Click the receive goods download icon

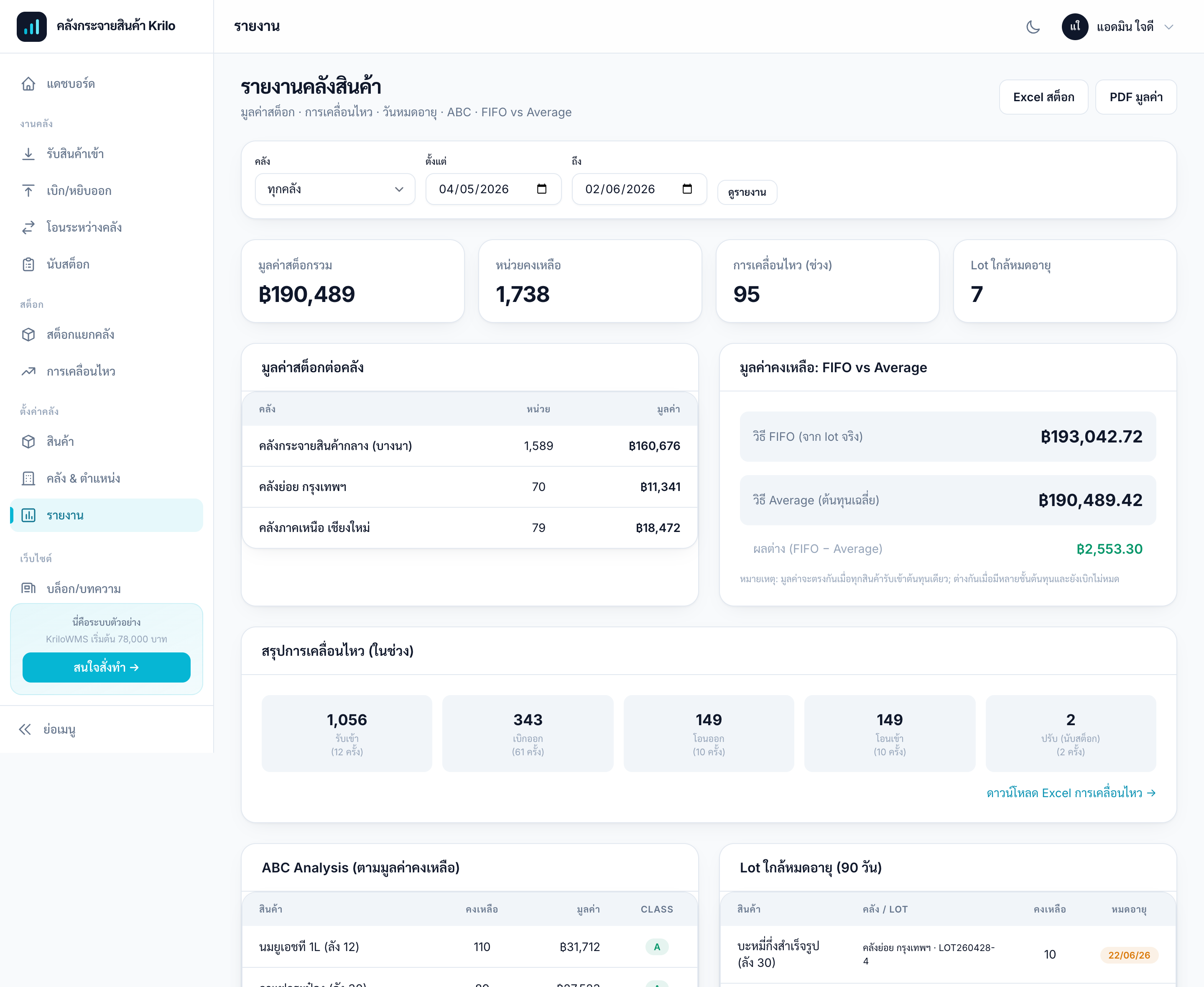pyautogui.click(x=28, y=154)
